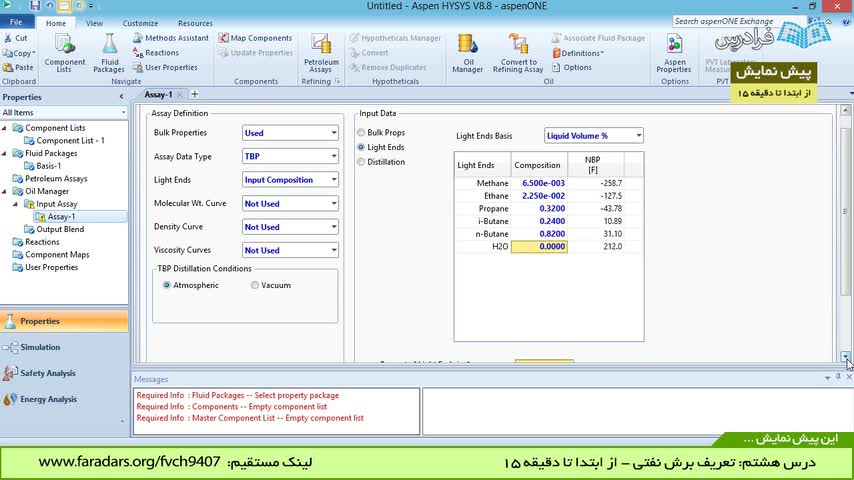Switch to Simulation environment
The width and height of the screenshot is (854, 480).
64,347
